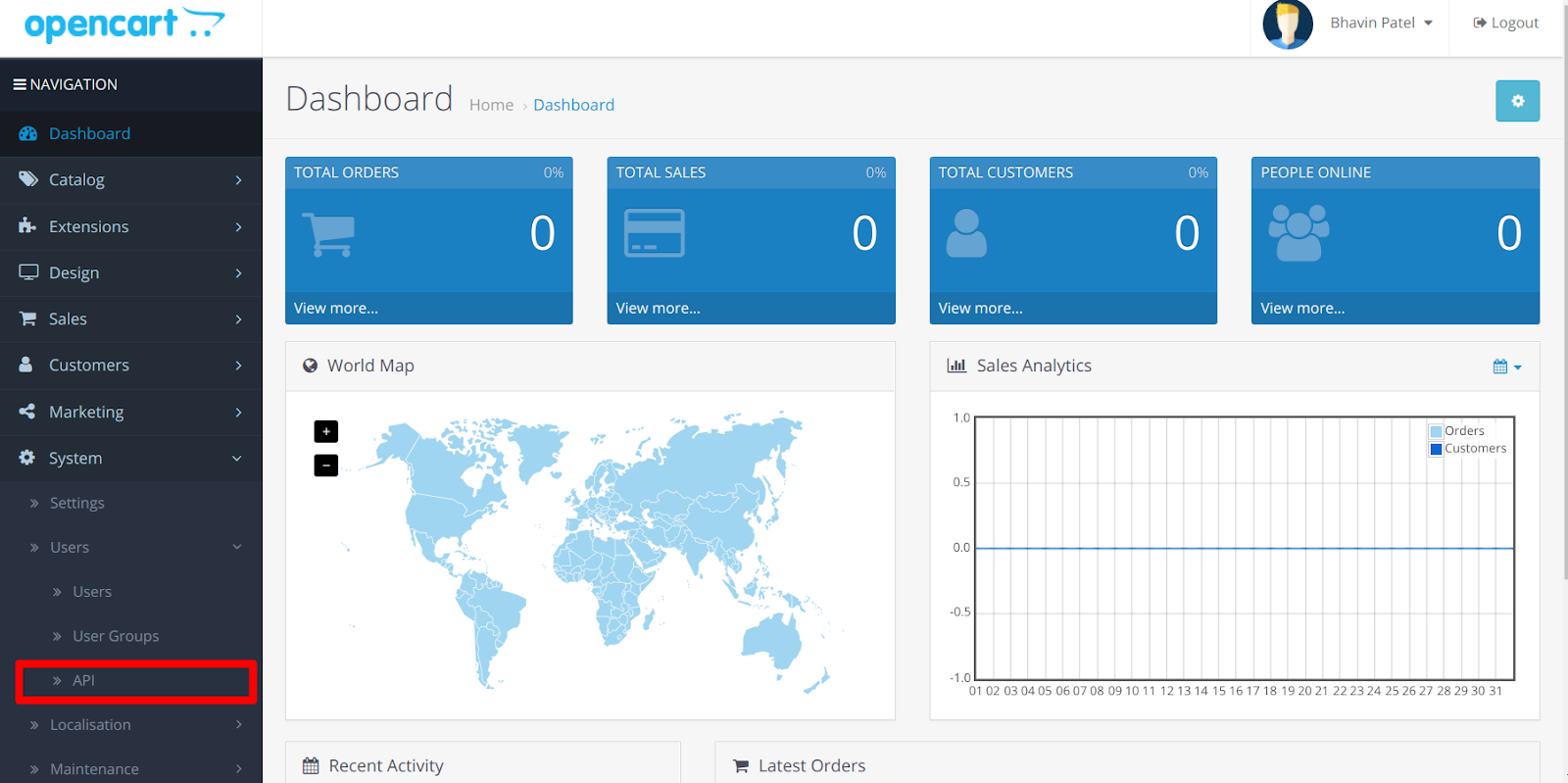Click group icon in People Online tile
Screen dimensions: 1568x783
(x=1298, y=232)
